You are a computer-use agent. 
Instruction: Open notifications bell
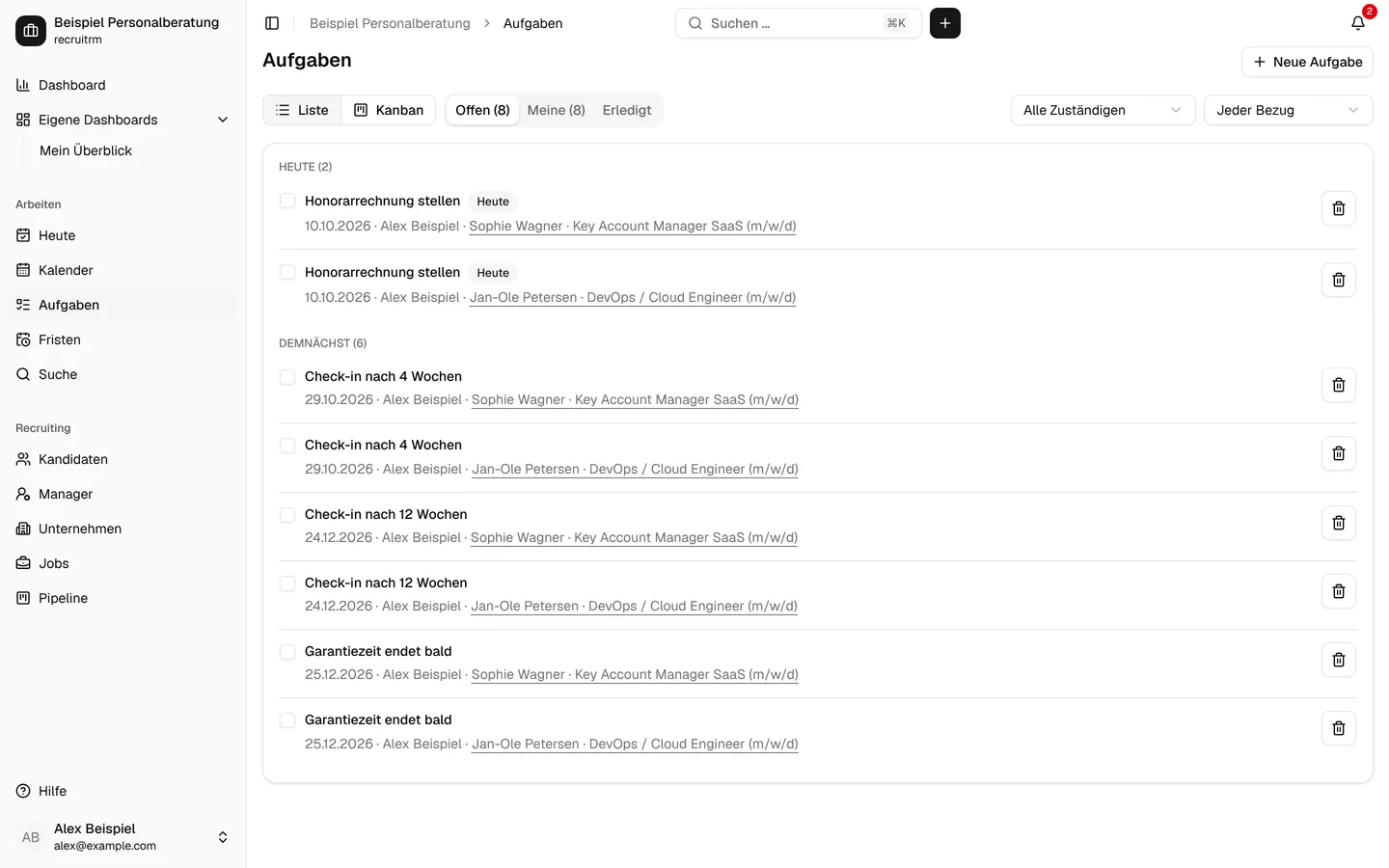click(1358, 23)
